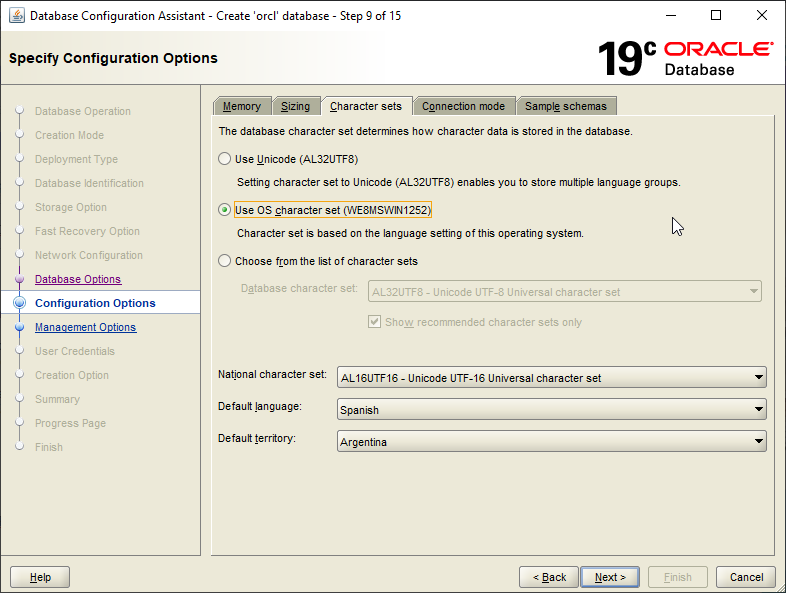Click the User Credentials step label
Viewport: 786px width, 593px height.
[75, 351]
